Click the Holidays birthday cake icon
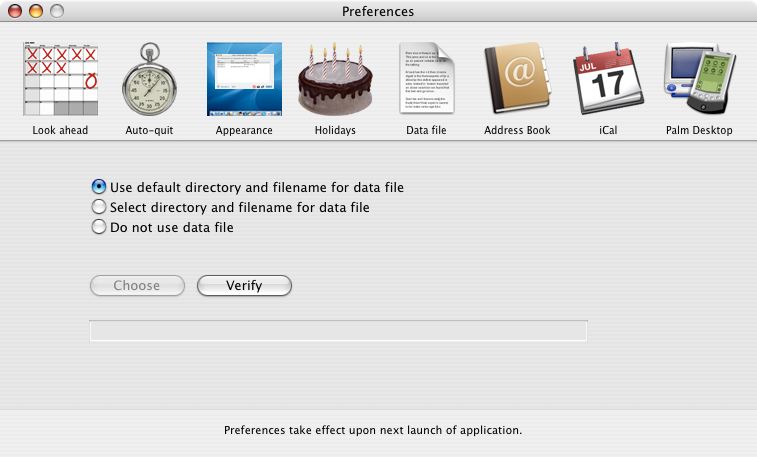 (335, 80)
